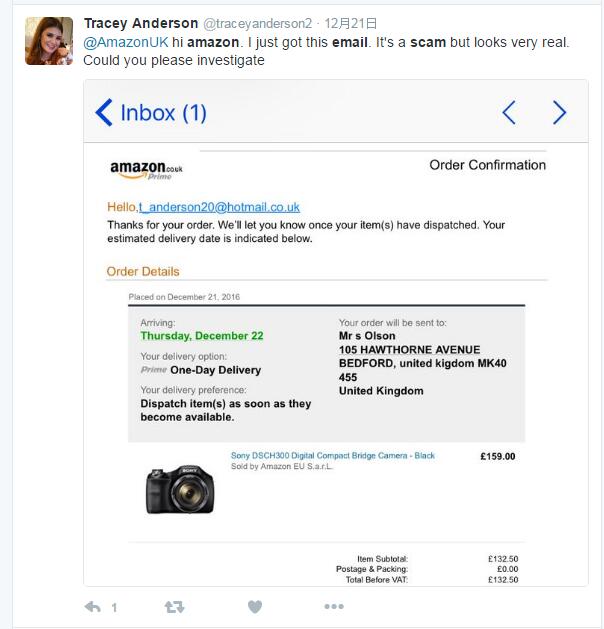The width and height of the screenshot is (604, 629).
Task: Click the Amazon.co.uk Prime logo
Action: tap(146, 170)
